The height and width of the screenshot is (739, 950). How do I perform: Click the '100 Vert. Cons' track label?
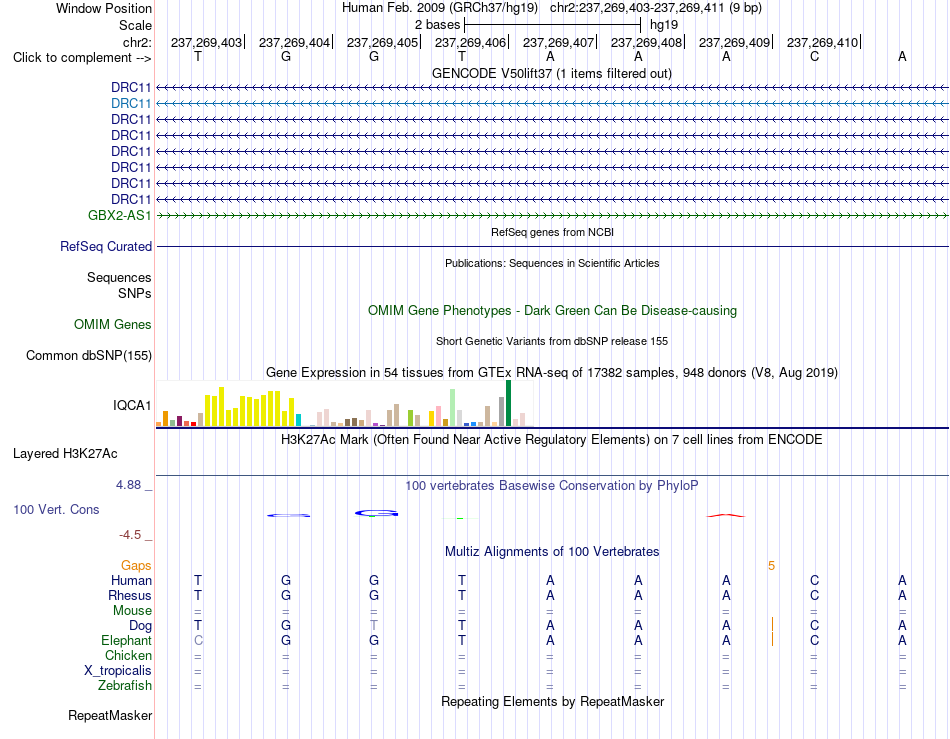[56, 509]
